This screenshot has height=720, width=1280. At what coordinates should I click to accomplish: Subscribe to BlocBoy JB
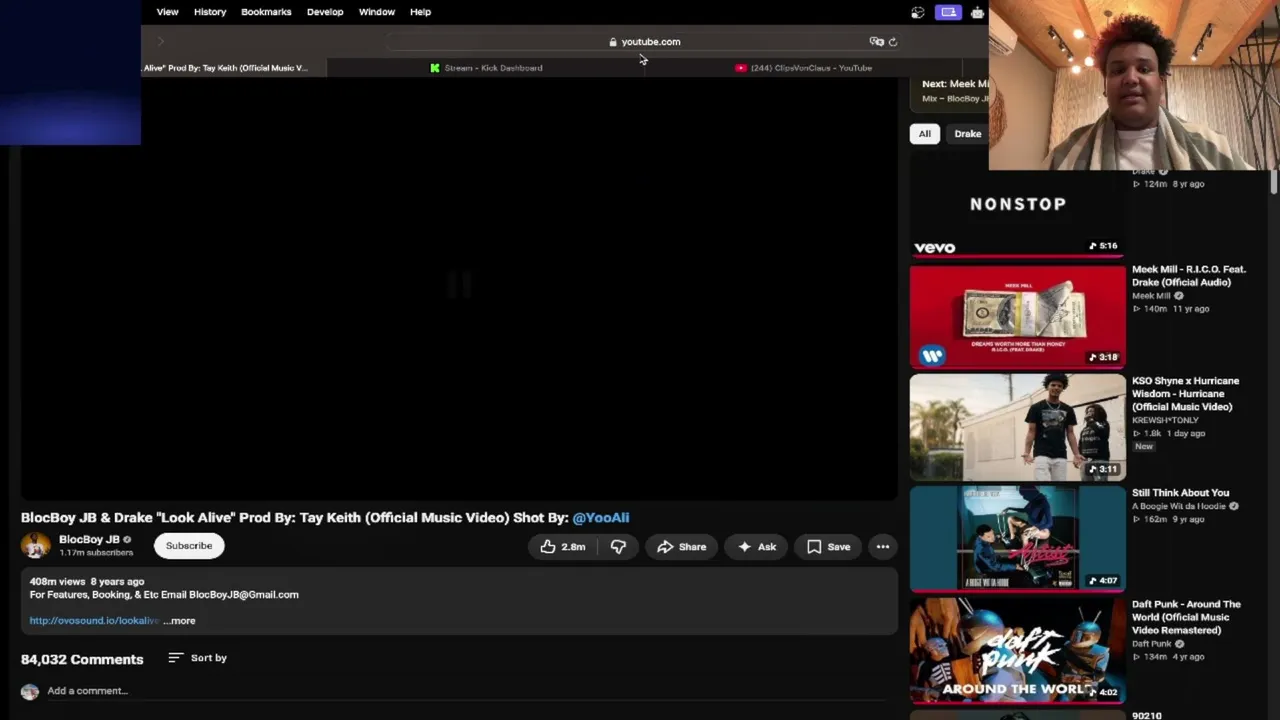189,546
